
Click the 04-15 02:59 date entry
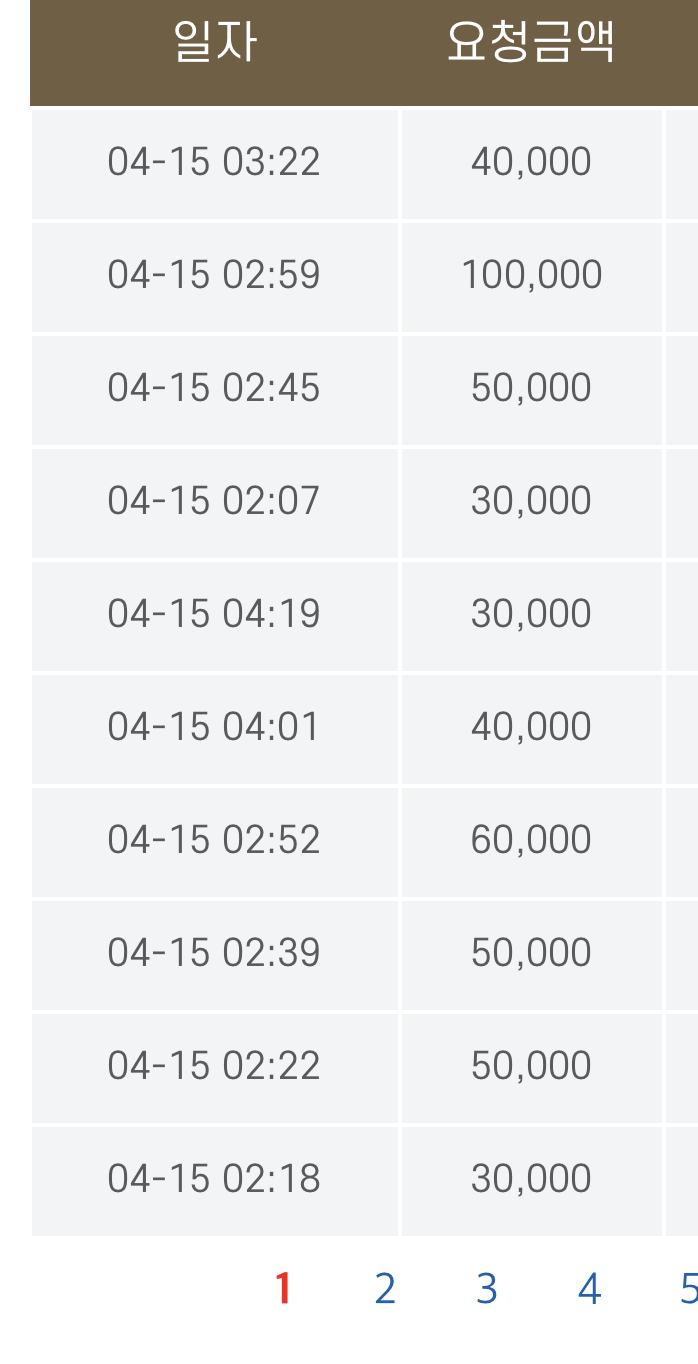(214, 275)
